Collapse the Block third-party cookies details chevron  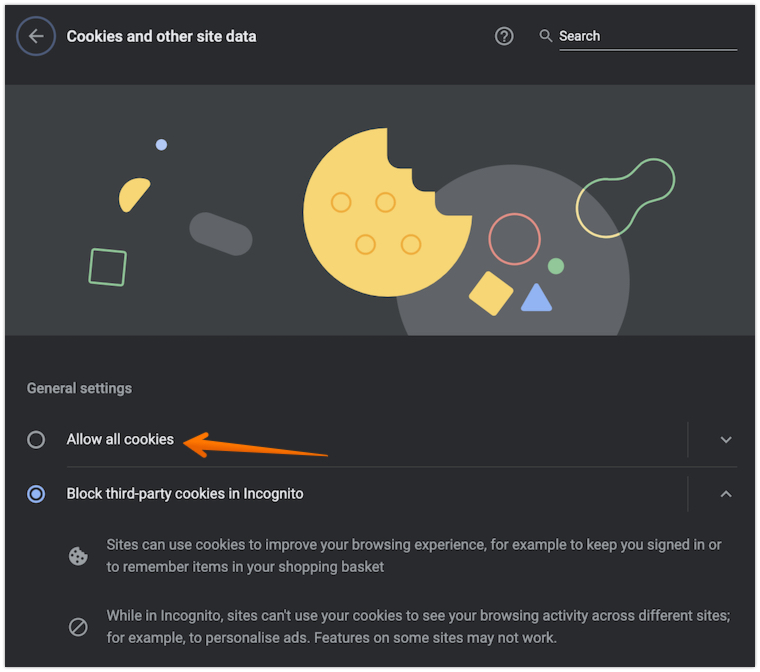coord(726,494)
